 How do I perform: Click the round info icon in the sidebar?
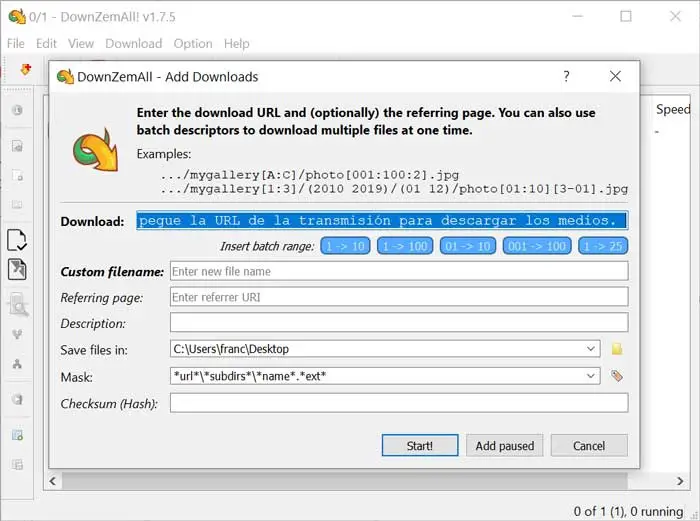click(x=17, y=110)
